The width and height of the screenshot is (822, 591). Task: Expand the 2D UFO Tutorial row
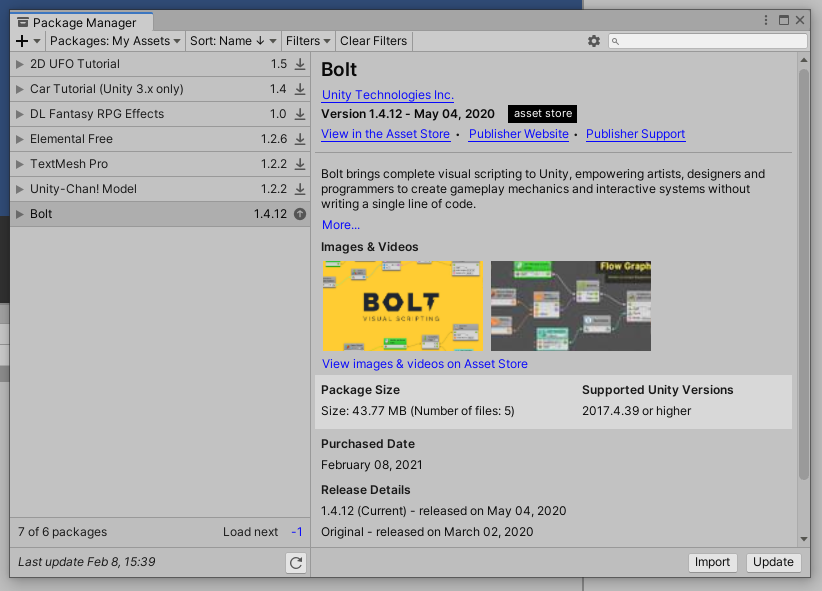20,64
